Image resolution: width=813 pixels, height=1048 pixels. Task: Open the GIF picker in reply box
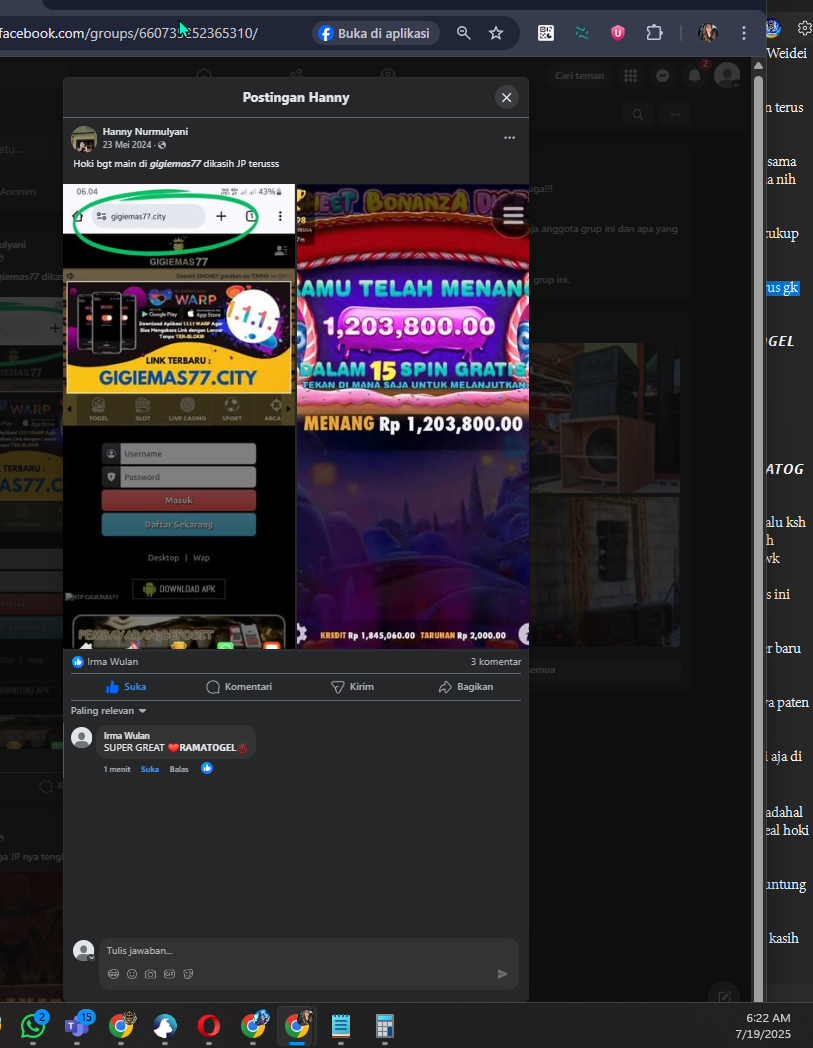pyautogui.click(x=169, y=974)
